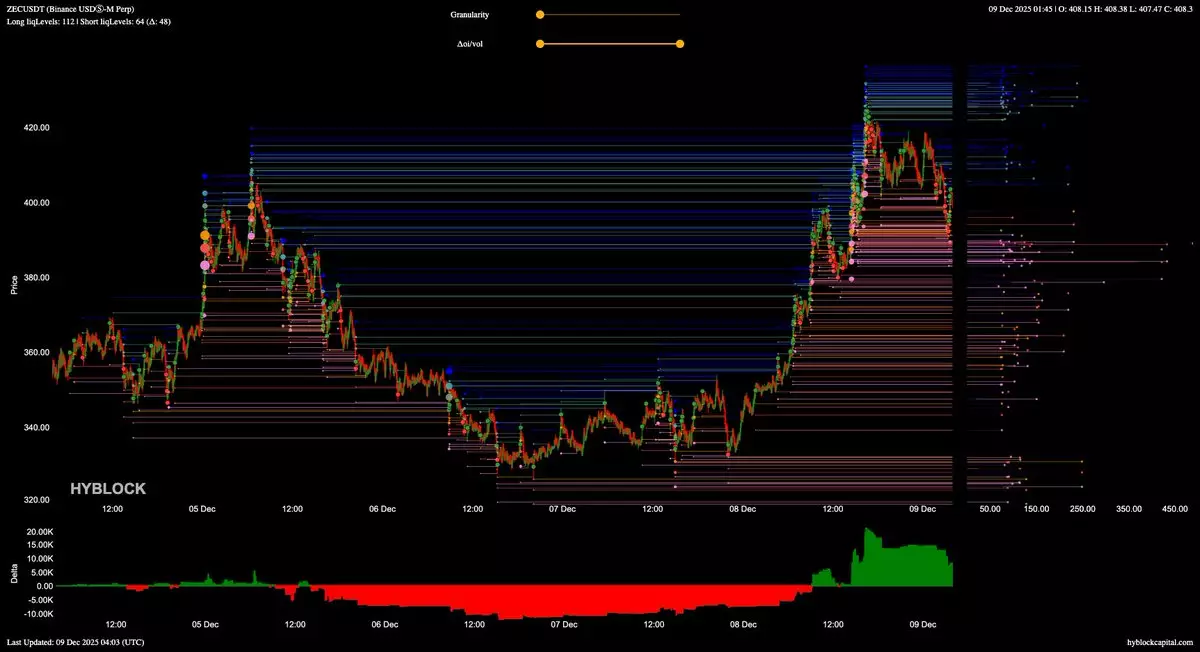Click the topmost blue dot above the orange bubble
The width and height of the screenshot is (1200, 652).
205,176
